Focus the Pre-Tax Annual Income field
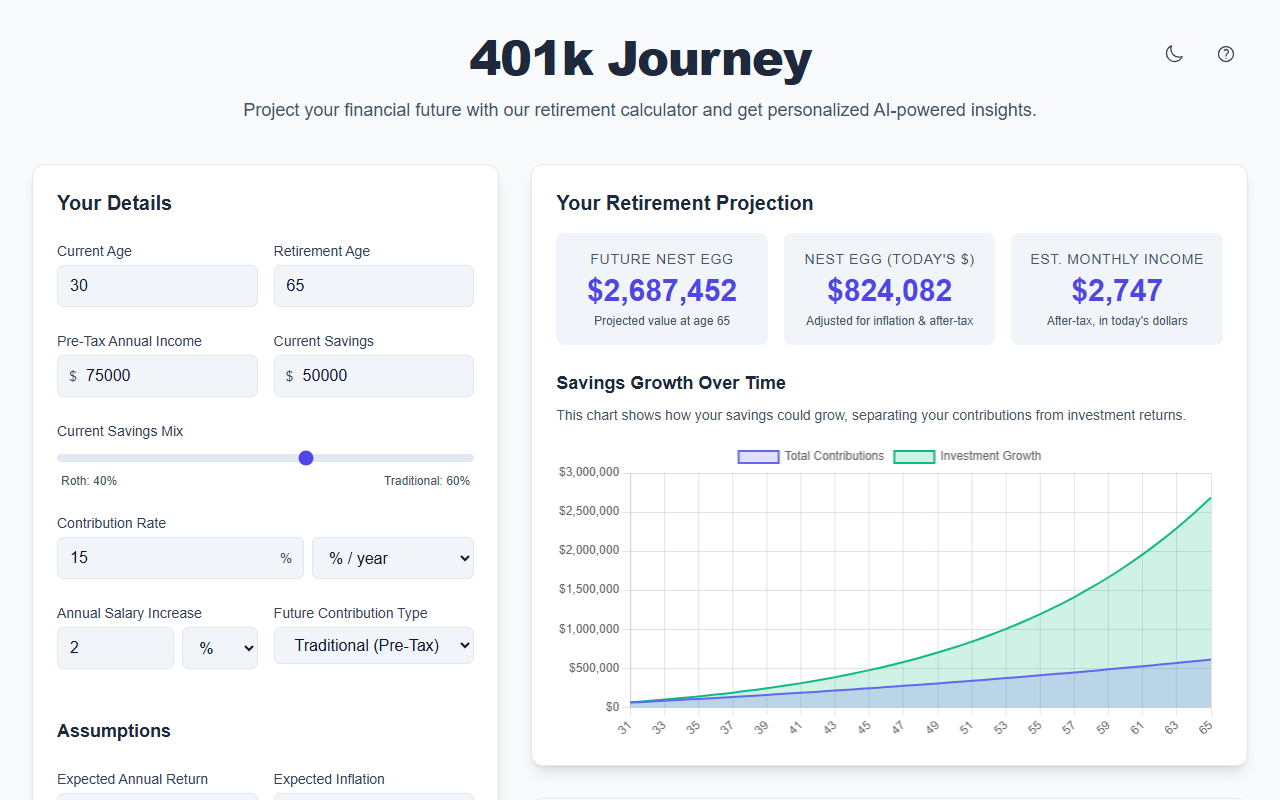1280x800 pixels. pyautogui.click(x=157, y=376)
